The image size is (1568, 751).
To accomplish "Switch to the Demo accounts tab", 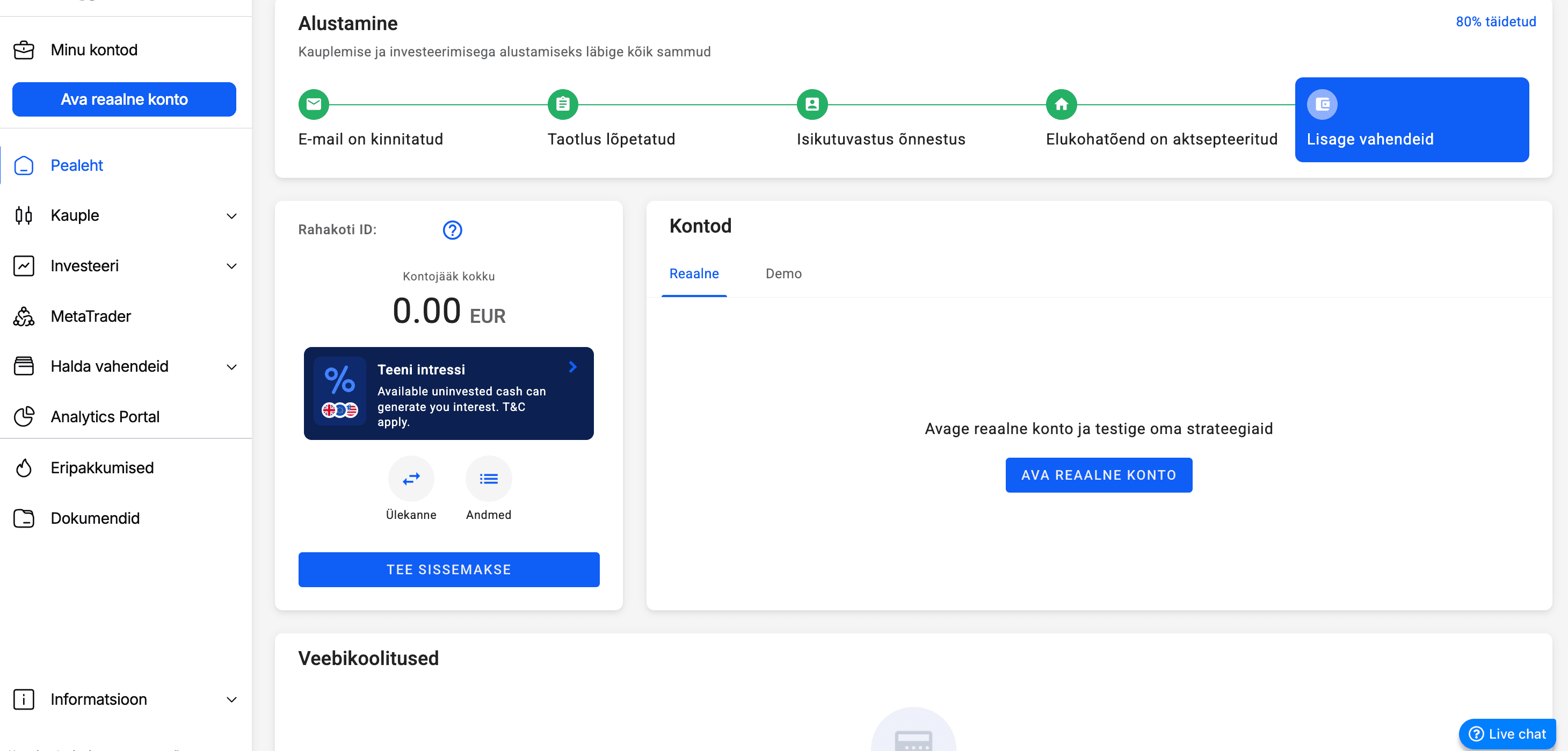I will point(783,274).
